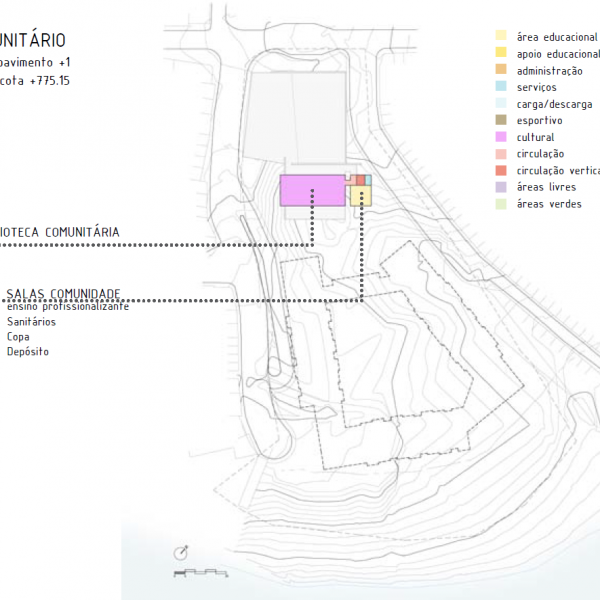The height and width of the screenshot is (600, 600).
Task: Click the administração orange legend swatch
Action: (501, 69)
